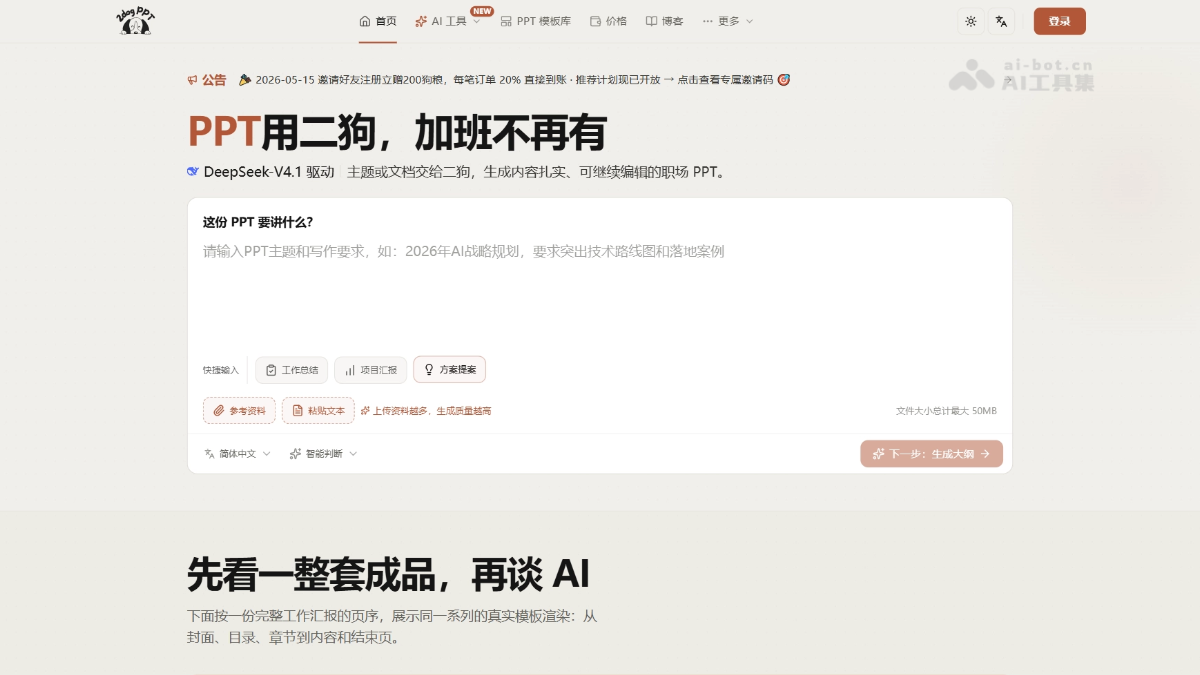Select the 方案提案 quick input chip
This screenshot has width=1200, height=675.
(449, 370)
